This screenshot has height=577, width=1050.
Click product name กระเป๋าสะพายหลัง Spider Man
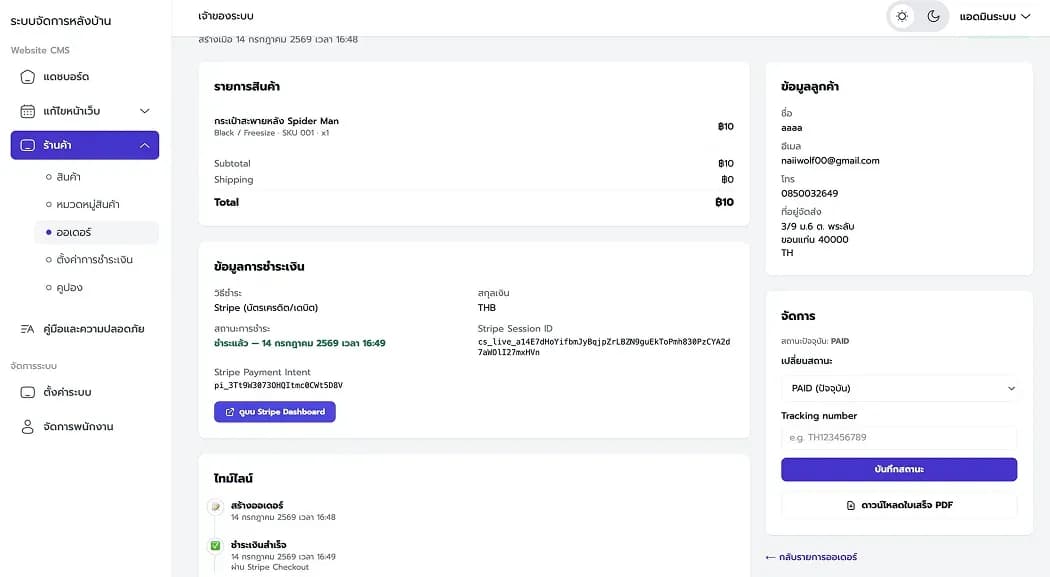277,121
